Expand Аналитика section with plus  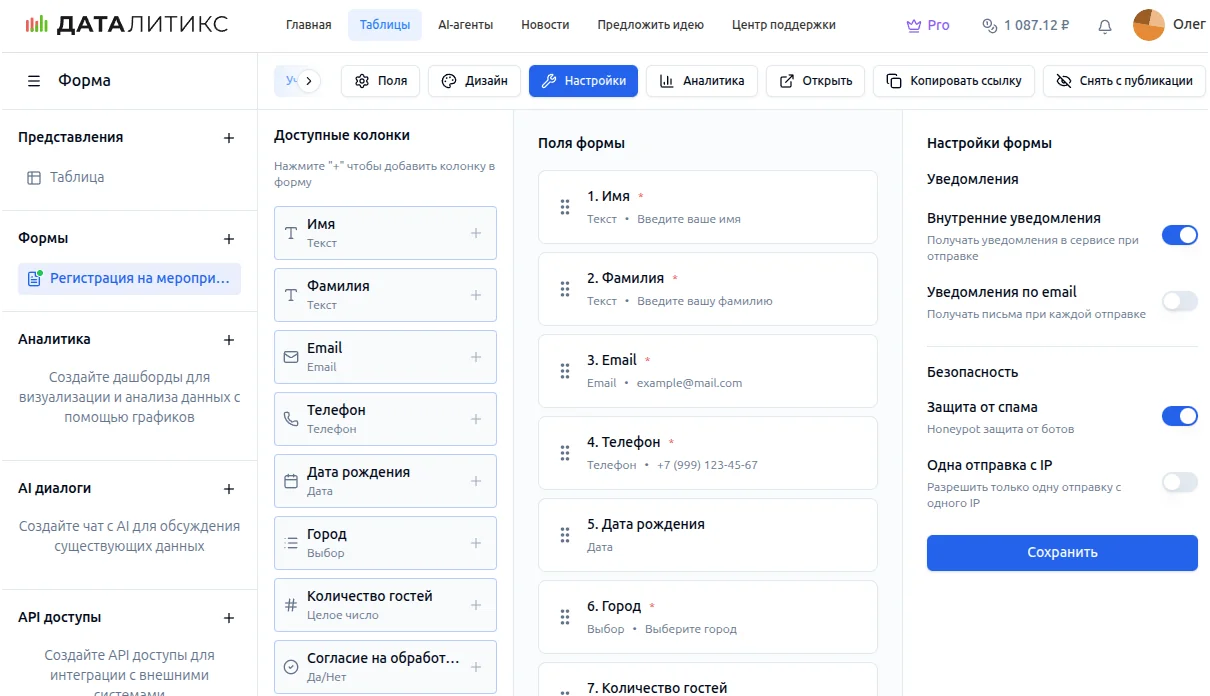point(229,340)
